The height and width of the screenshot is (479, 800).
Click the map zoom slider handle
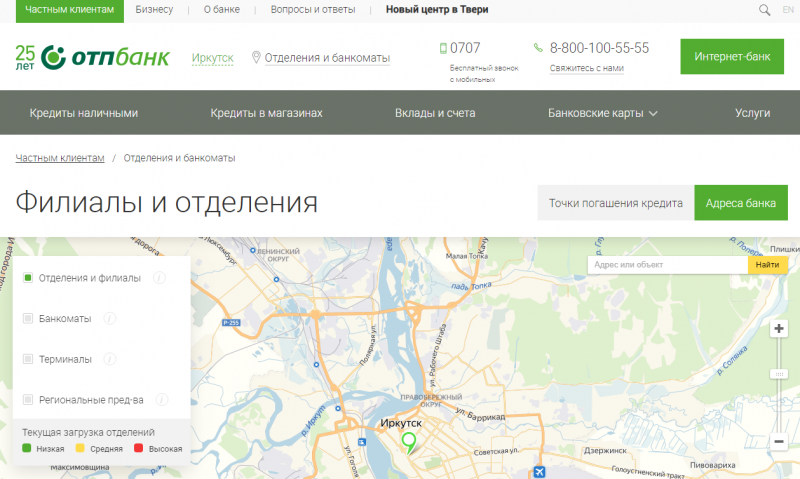pos(779,373)
